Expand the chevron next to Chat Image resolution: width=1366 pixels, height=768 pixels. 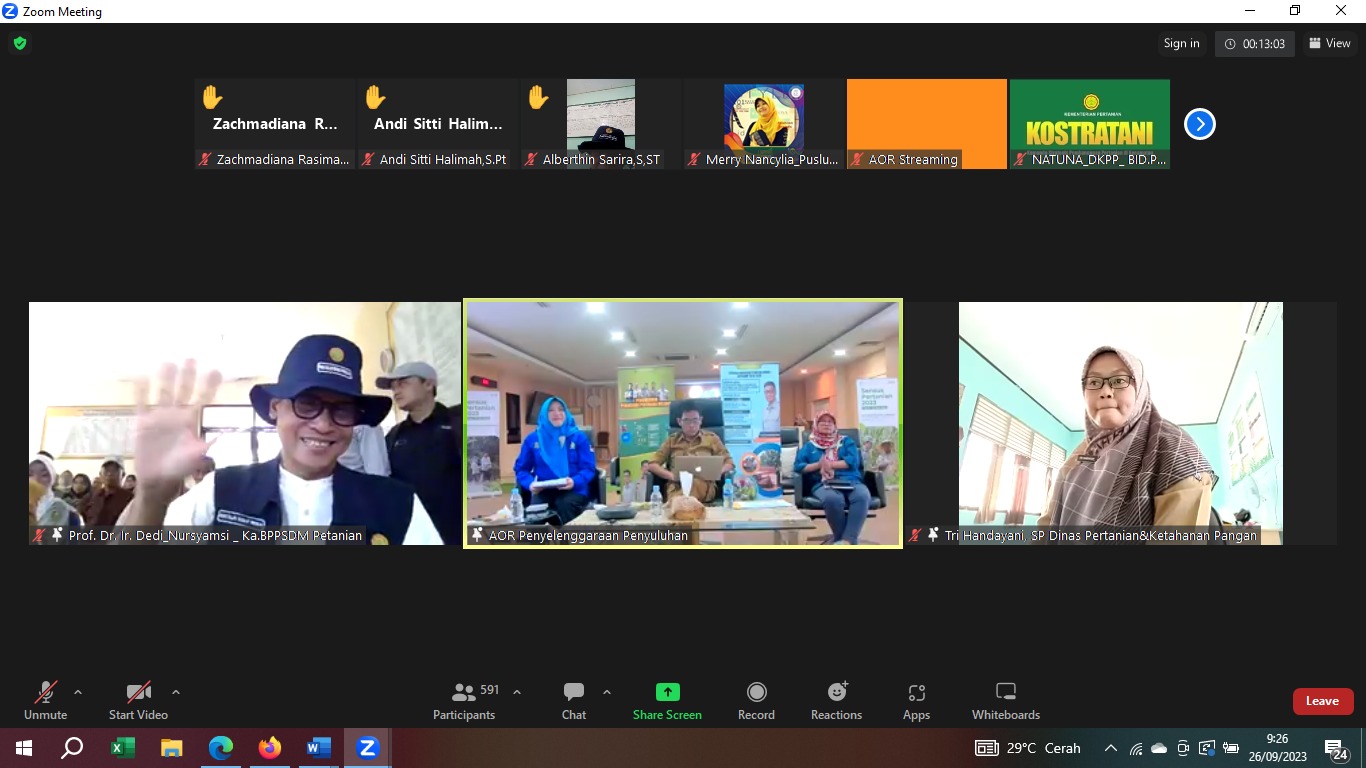607,692
